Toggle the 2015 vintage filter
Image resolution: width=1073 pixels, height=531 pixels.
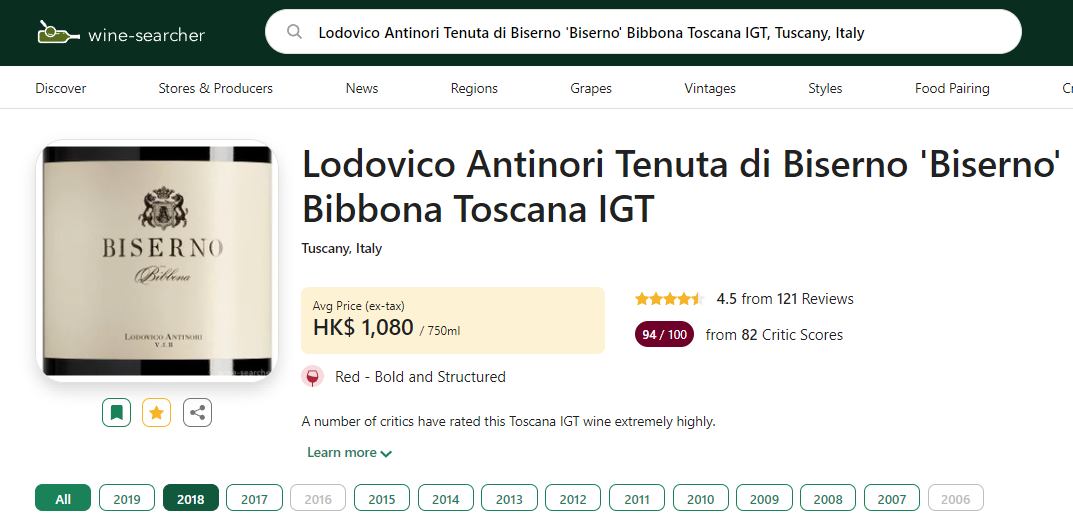tap(382, 498)
